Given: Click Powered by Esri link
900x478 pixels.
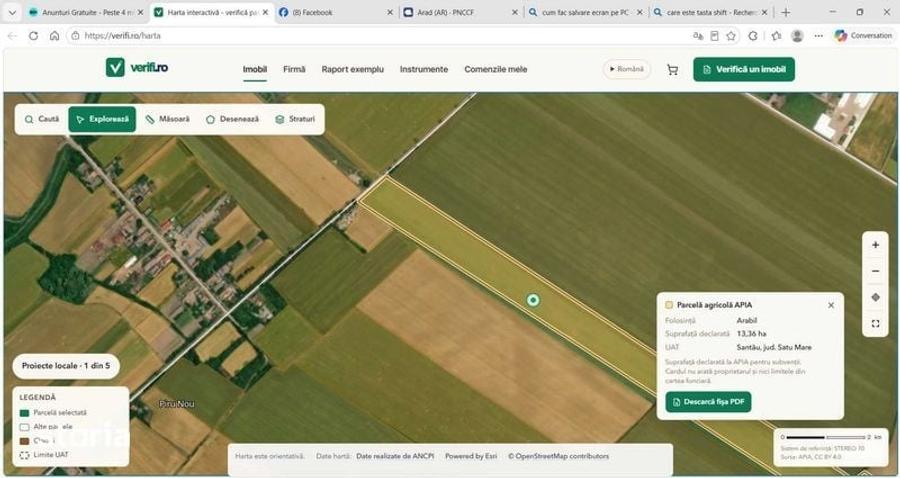Looking at the screenshot, I should click(x=471, y=457).
